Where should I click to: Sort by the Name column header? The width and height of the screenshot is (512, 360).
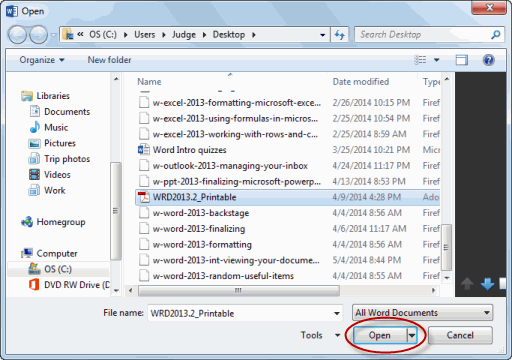pos(149,82)
